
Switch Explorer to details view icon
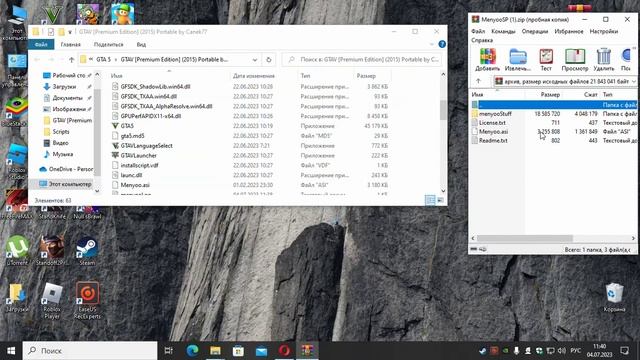click(x=430, y=200)
